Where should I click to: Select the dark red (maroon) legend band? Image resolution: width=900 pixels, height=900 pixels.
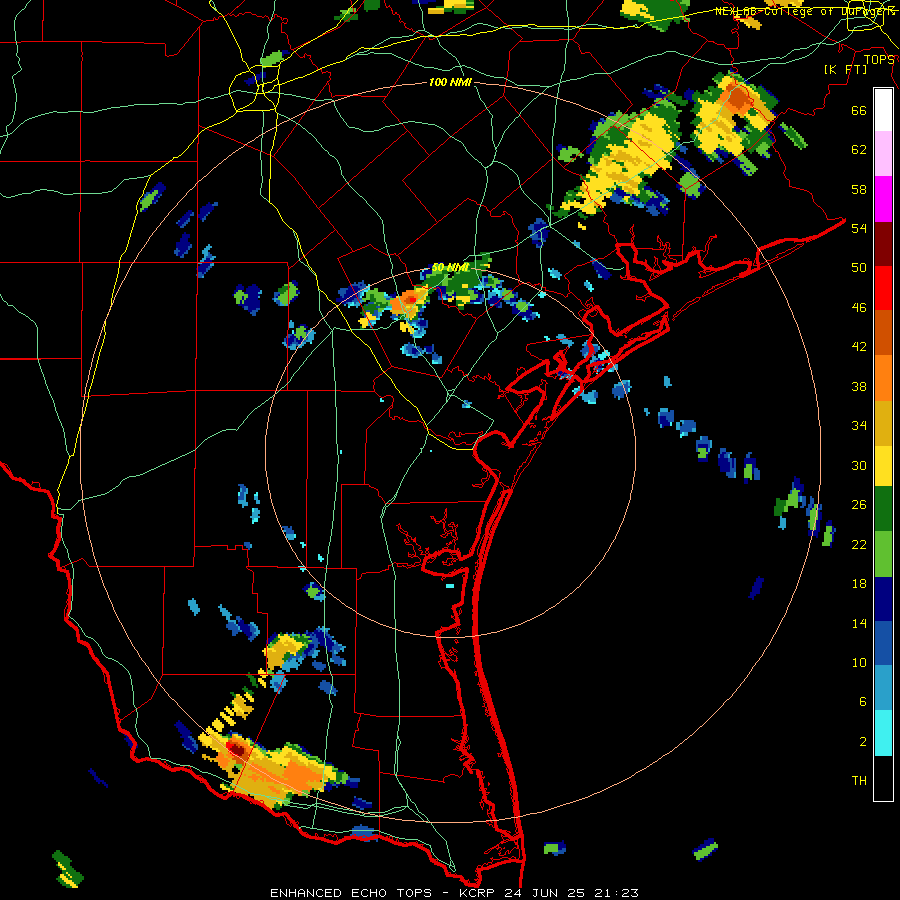[883, 245]
